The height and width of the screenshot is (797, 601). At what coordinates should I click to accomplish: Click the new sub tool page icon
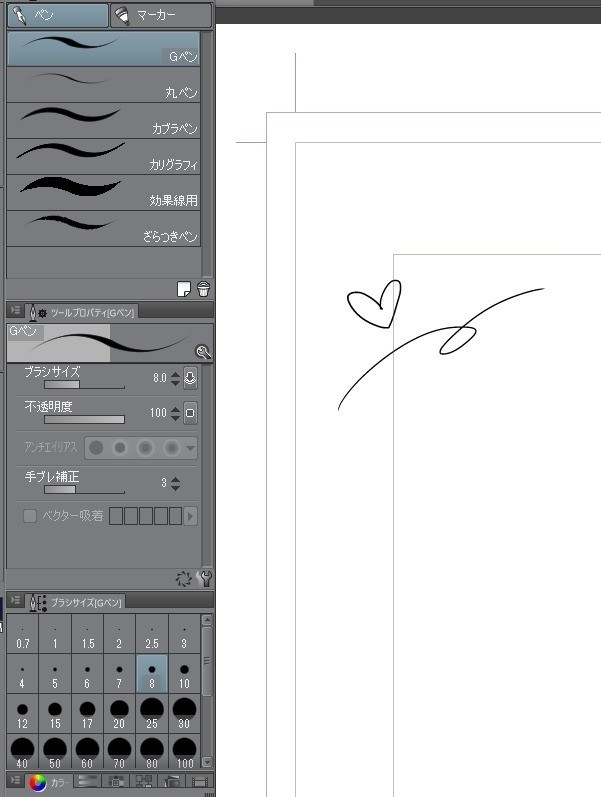(x=184, y=289)
